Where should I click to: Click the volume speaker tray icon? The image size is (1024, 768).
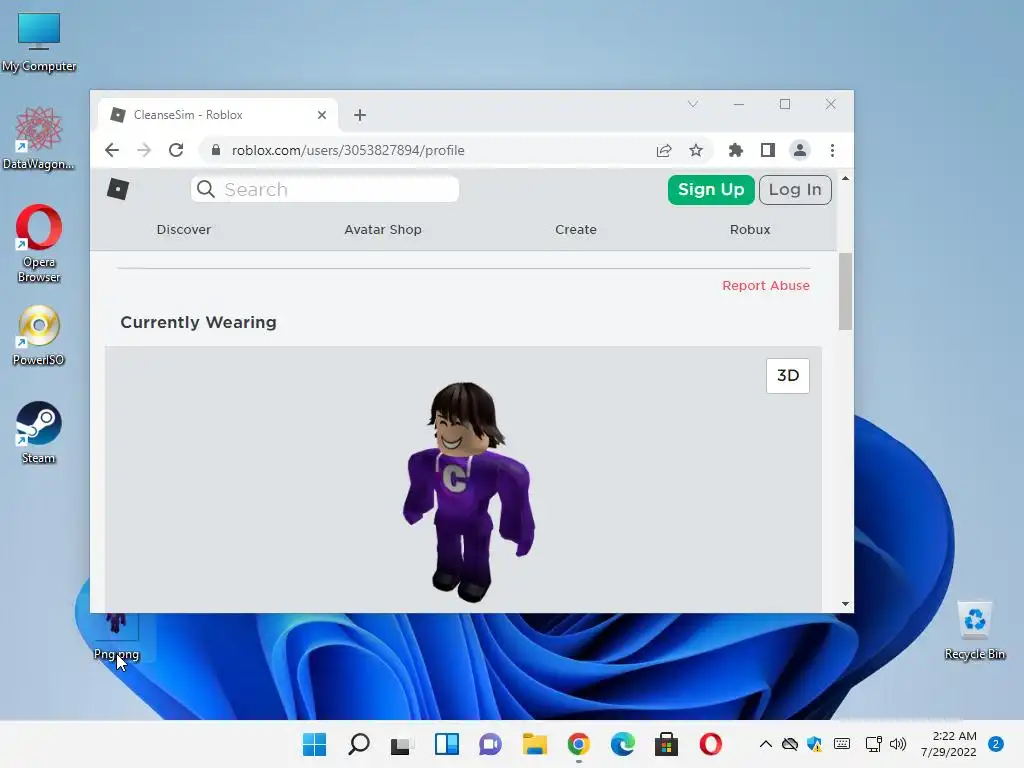(898, 744)
